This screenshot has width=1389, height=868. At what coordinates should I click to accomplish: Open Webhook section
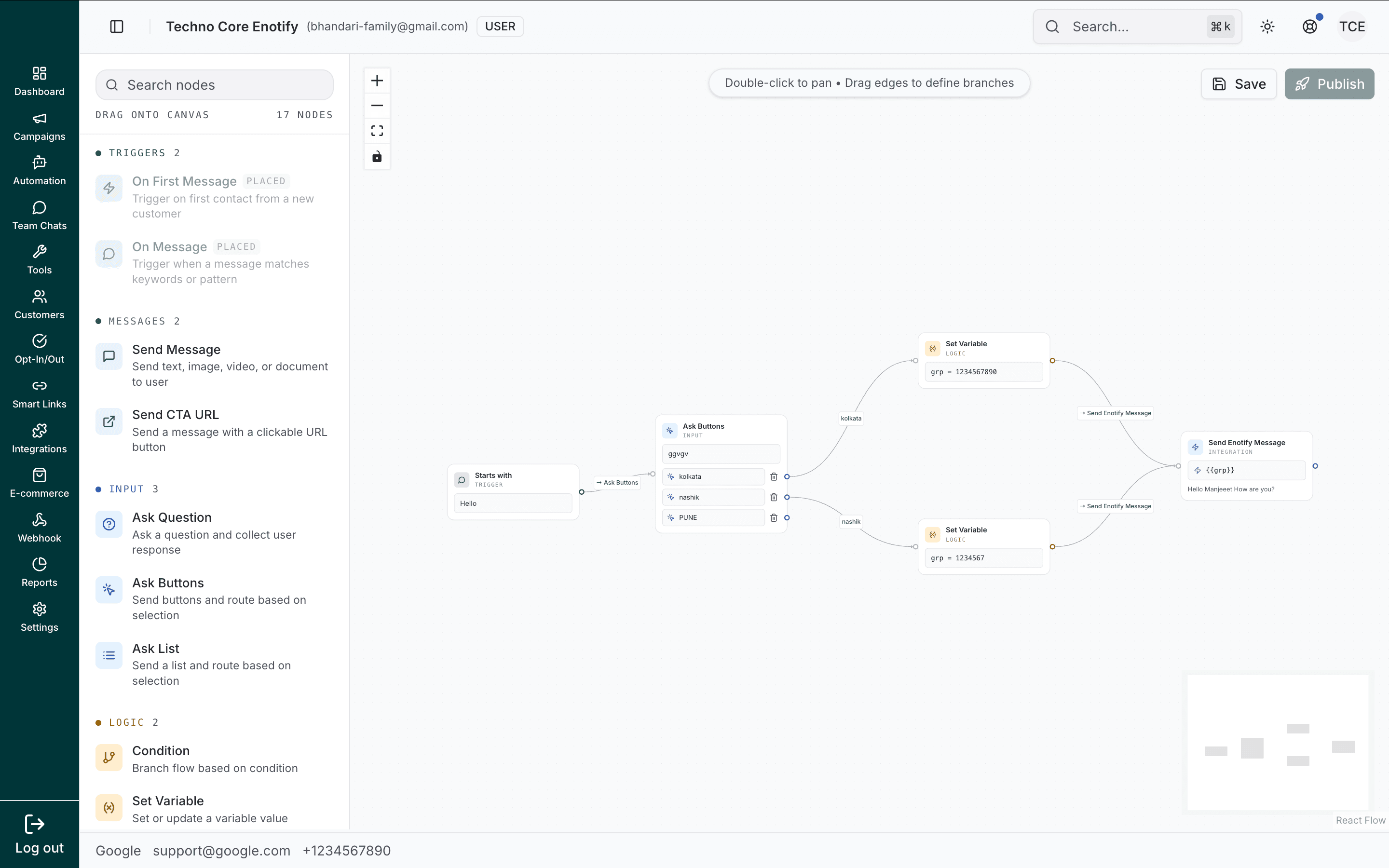pos(40,528)
